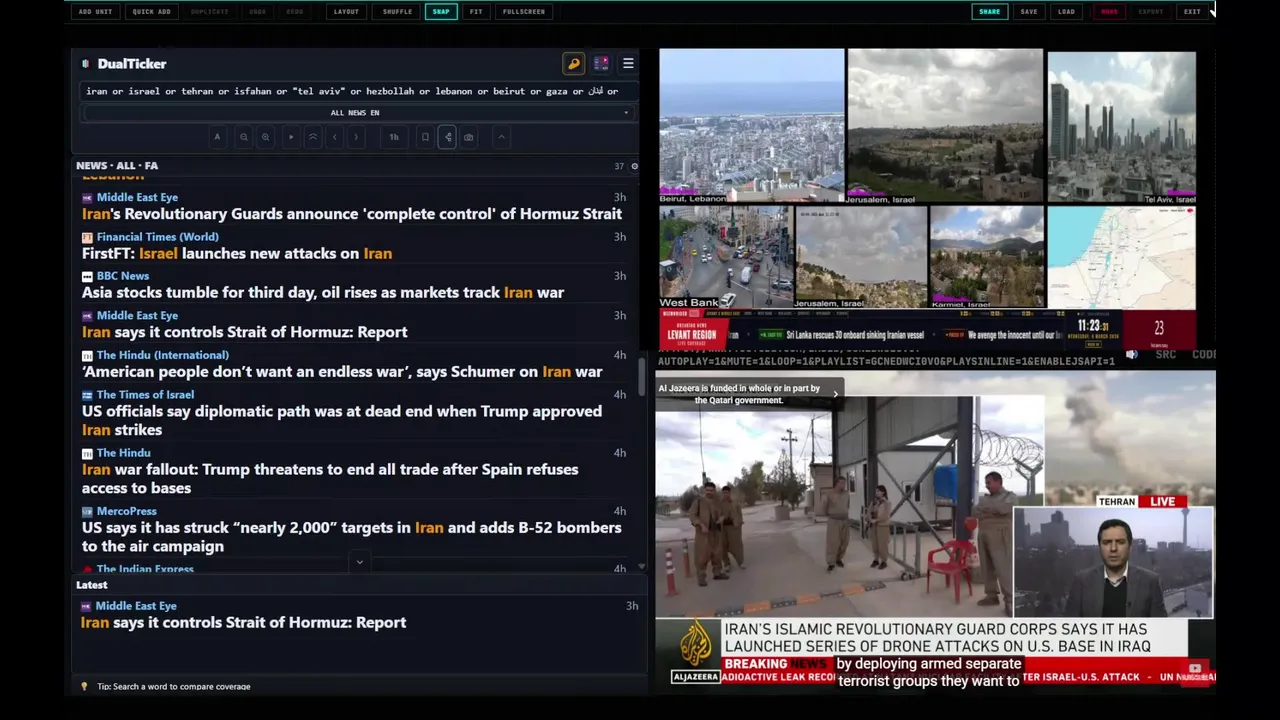Click the SAVE button
This screenshot has height=720, width=1280.
[x=1029, y=12]
